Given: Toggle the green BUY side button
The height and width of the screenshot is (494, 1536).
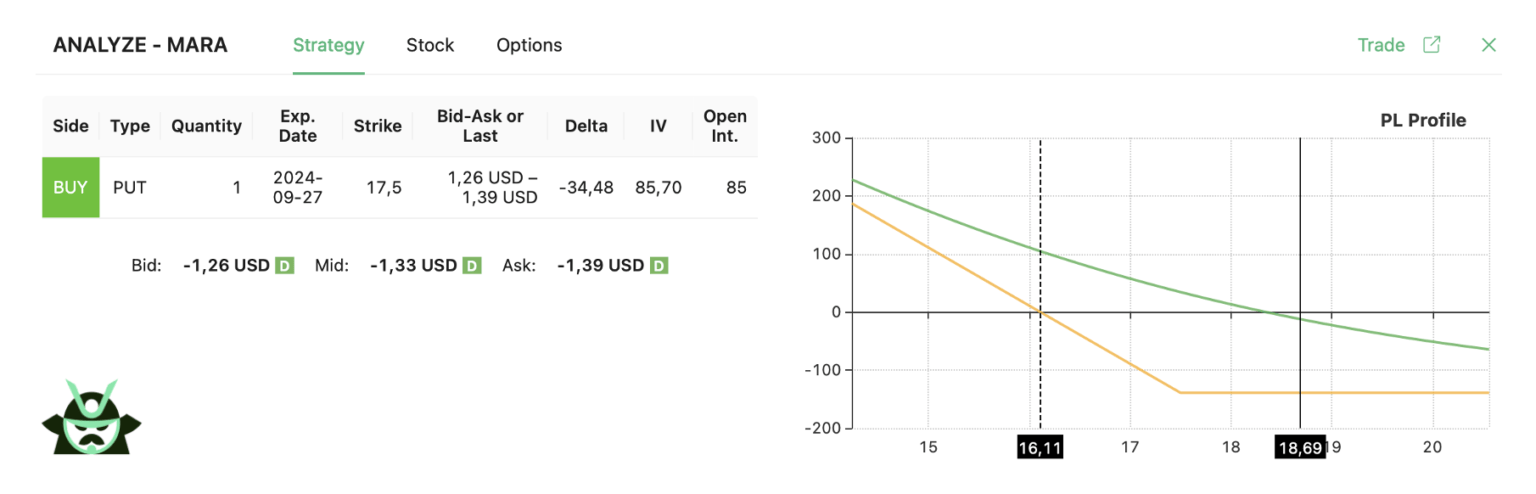Looking at the screenshot, I should tap(70, 187).
